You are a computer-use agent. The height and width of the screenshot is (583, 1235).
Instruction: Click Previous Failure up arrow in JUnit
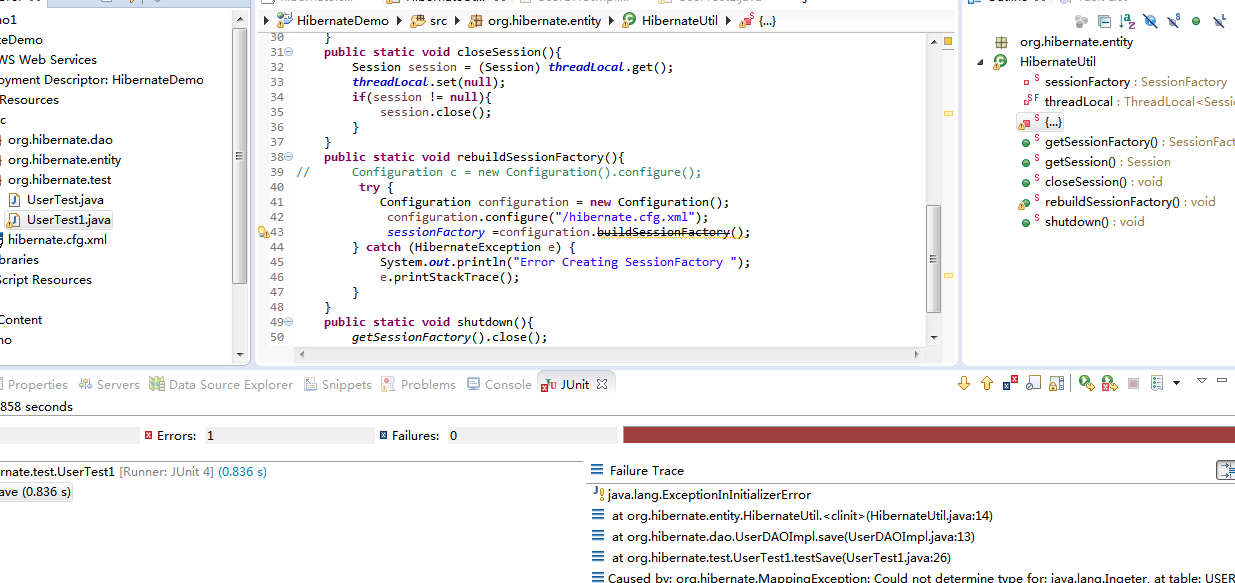pos(987,383)
